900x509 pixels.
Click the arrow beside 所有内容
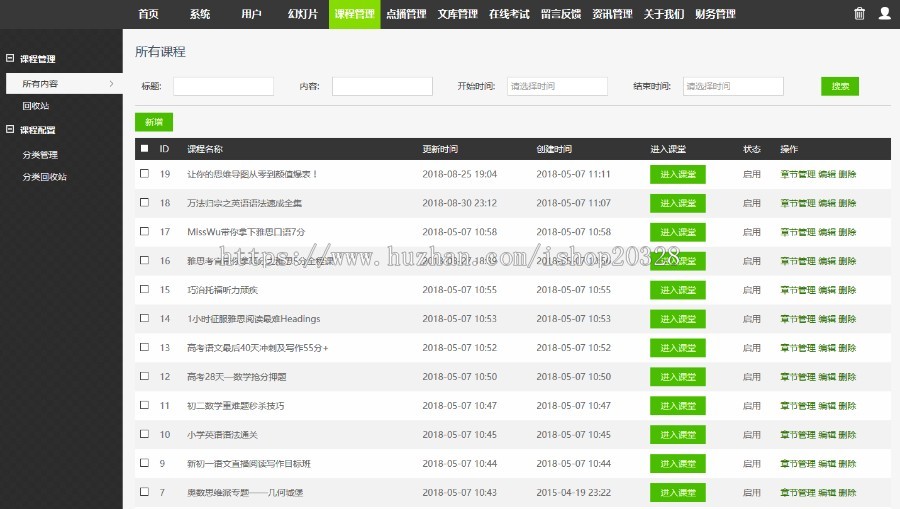point(111,84)
